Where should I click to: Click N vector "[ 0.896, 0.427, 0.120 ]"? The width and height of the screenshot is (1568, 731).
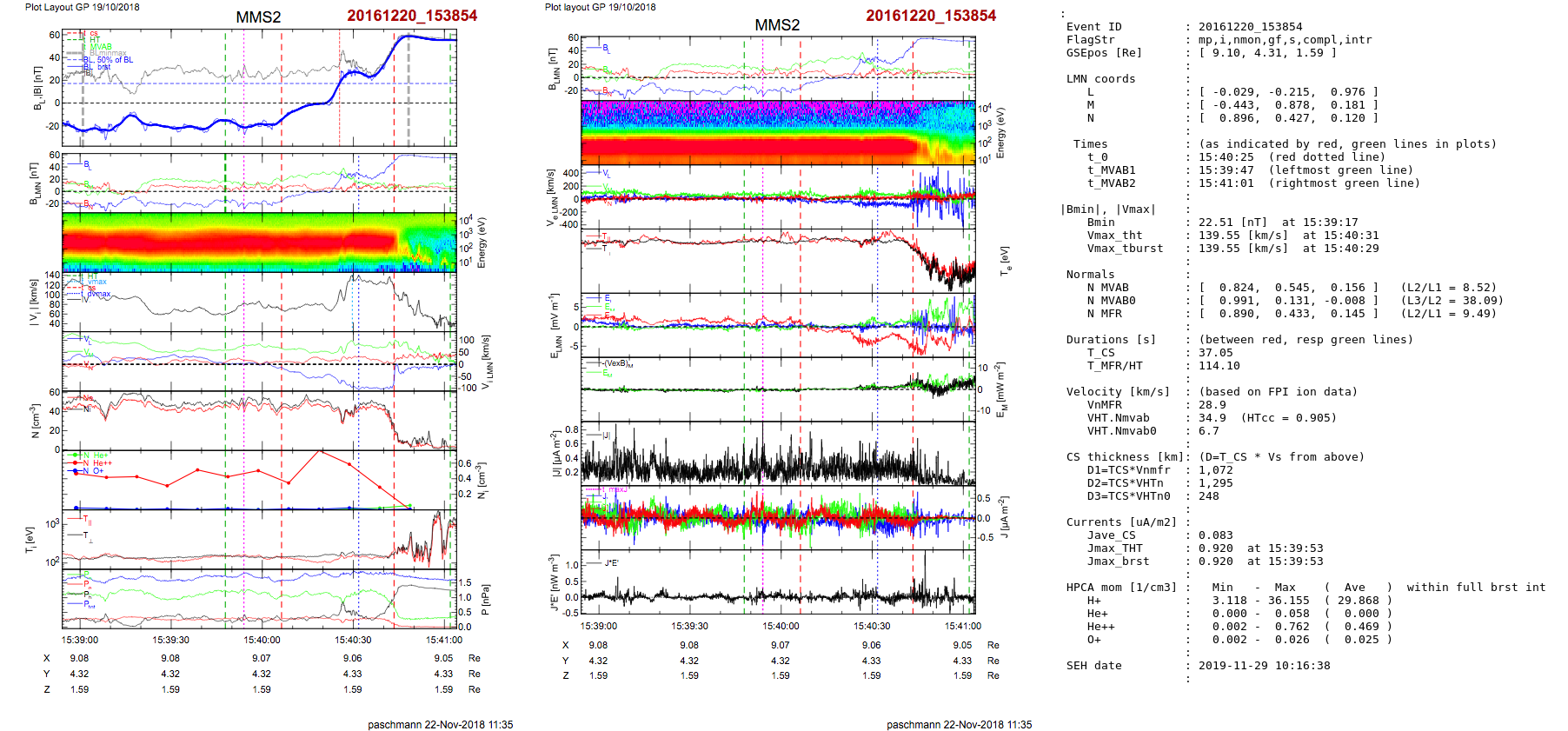click(x=1288, y=118)
